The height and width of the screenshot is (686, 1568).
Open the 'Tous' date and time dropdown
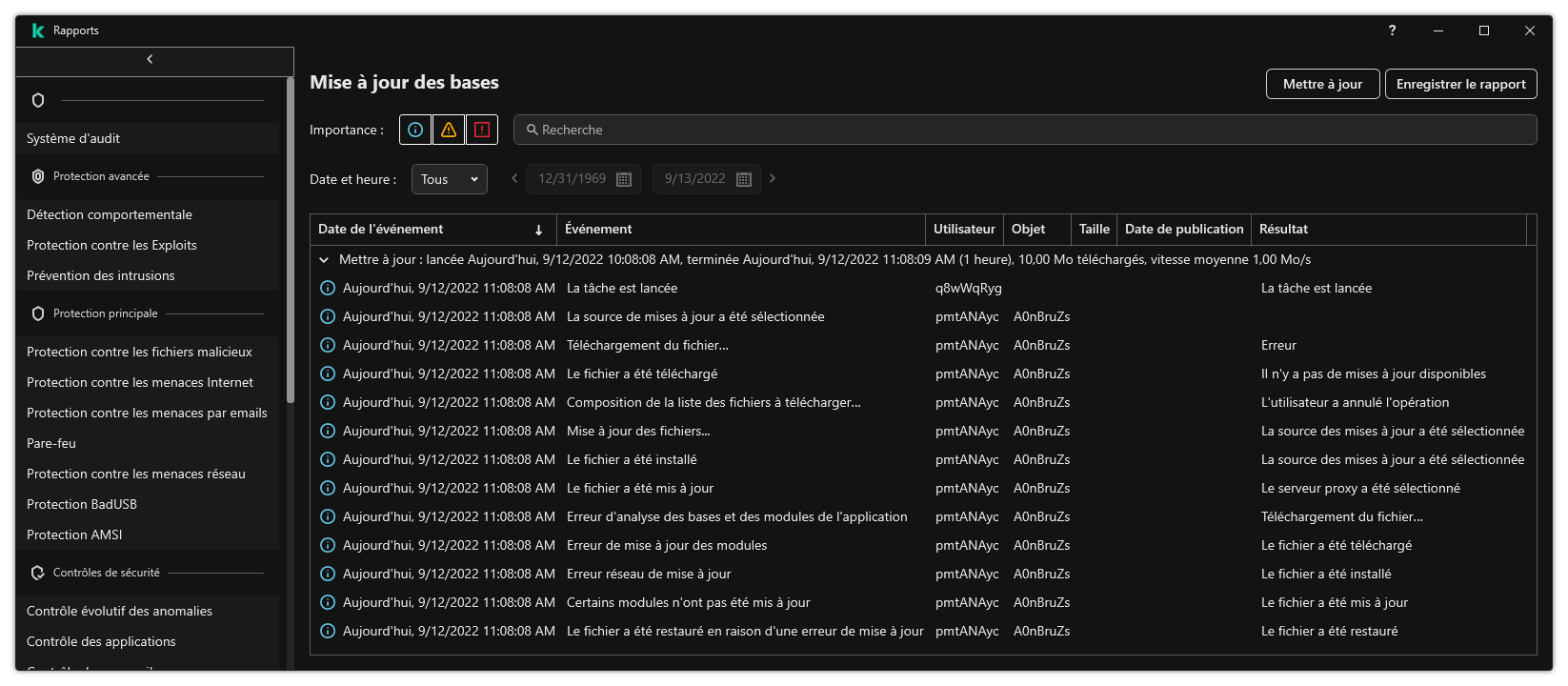coord(449,179)
